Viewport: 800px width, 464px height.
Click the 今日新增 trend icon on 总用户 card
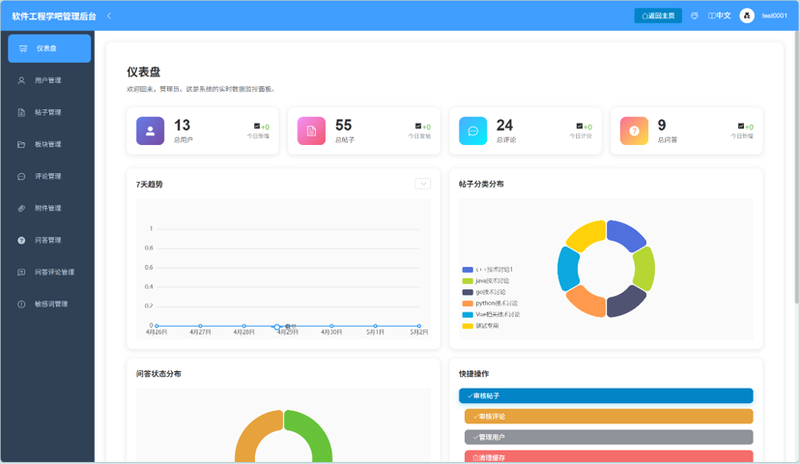(x=257, y=126)
